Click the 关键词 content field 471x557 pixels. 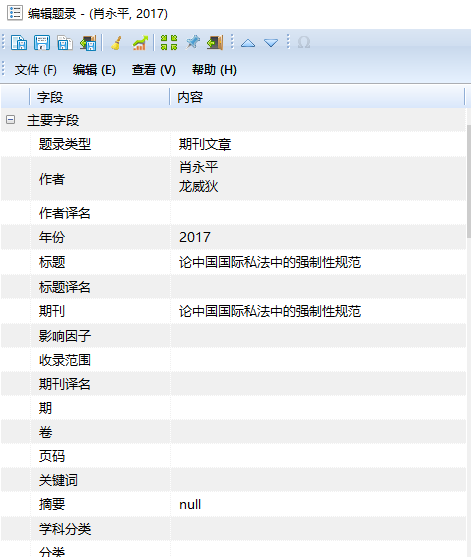pyautogui.click(x=318, y=480)
